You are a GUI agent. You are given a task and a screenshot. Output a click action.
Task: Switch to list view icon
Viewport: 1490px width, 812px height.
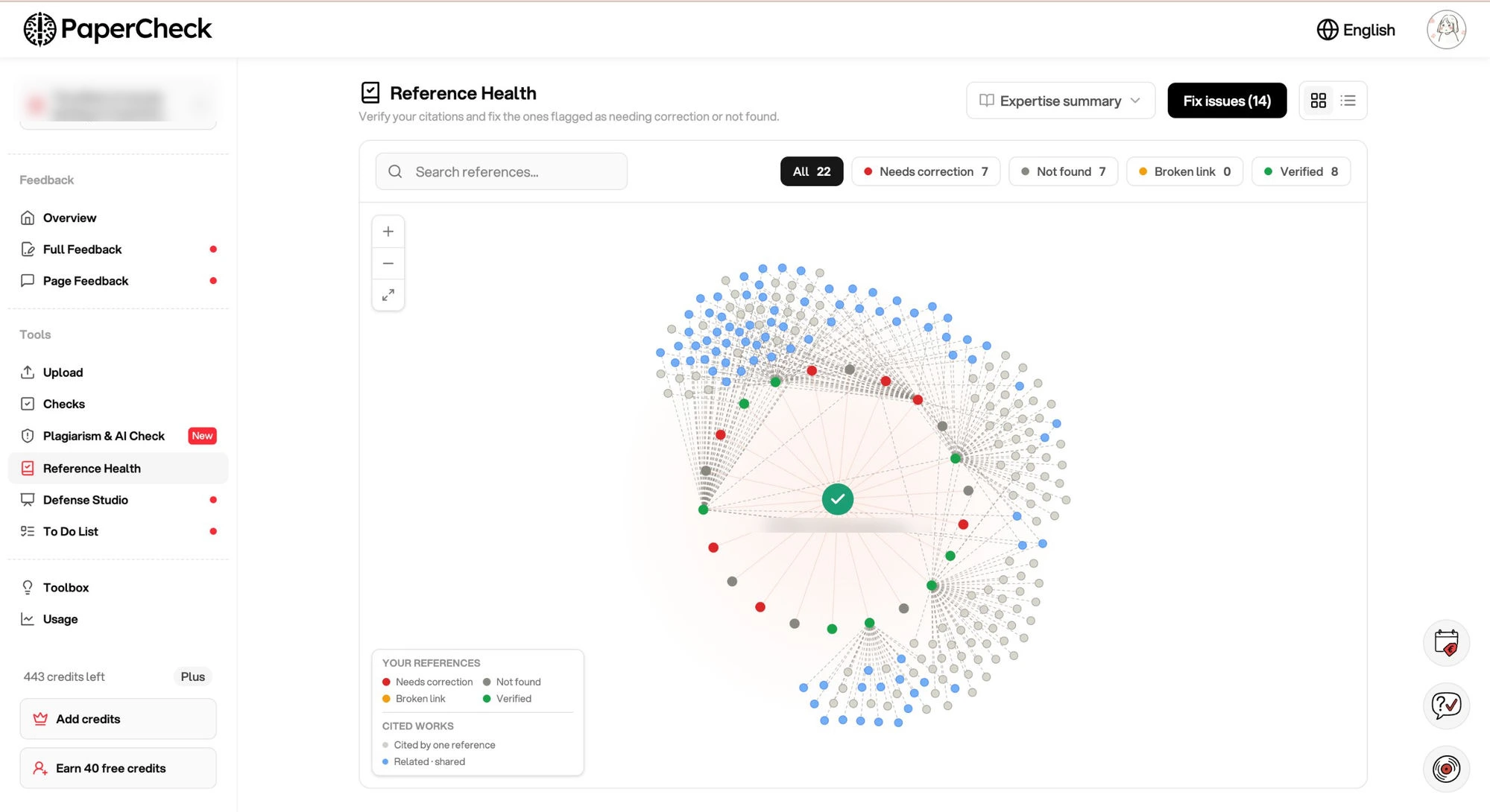click(1348, 101)
